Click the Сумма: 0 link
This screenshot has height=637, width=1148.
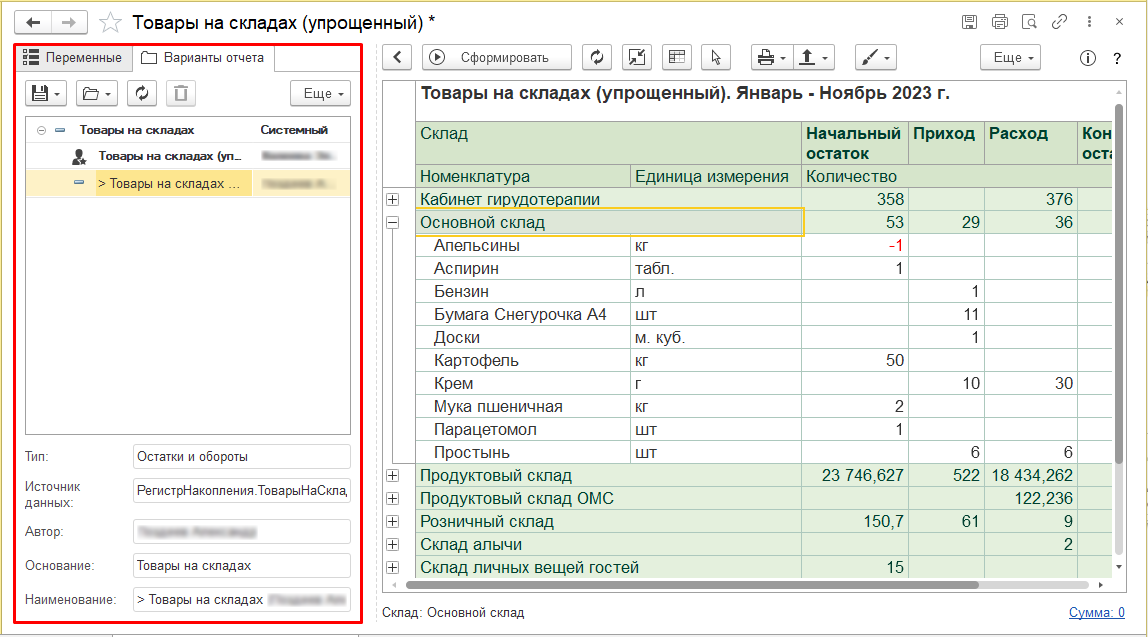(1096, 613)
